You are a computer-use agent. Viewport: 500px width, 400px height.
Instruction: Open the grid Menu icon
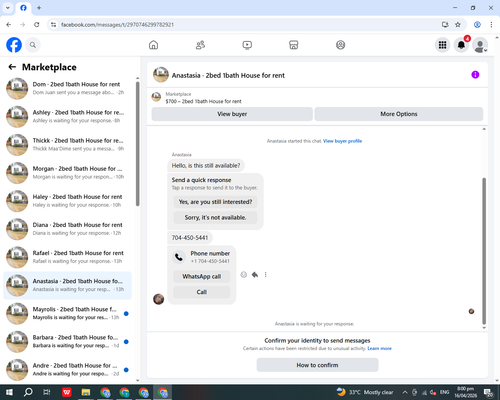(442, 45)
